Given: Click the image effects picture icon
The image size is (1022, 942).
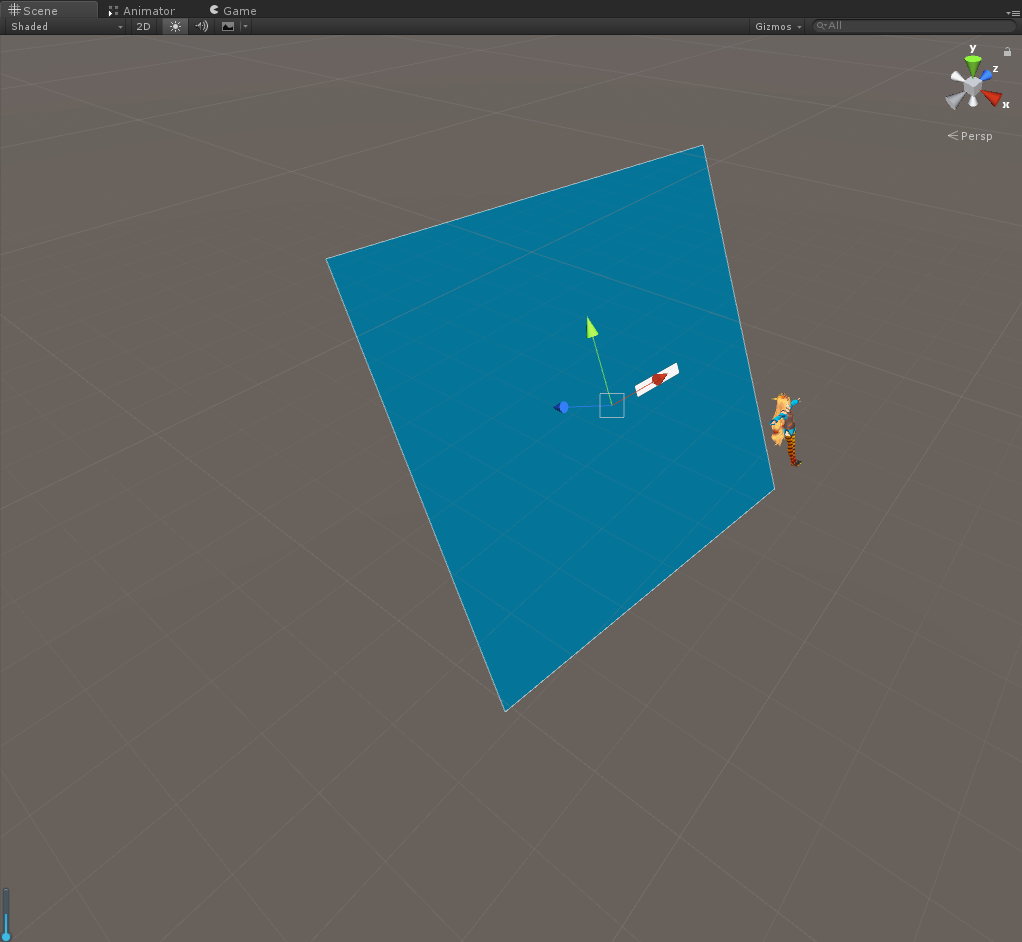Looking at the screenshot, I should pos(228,26).
